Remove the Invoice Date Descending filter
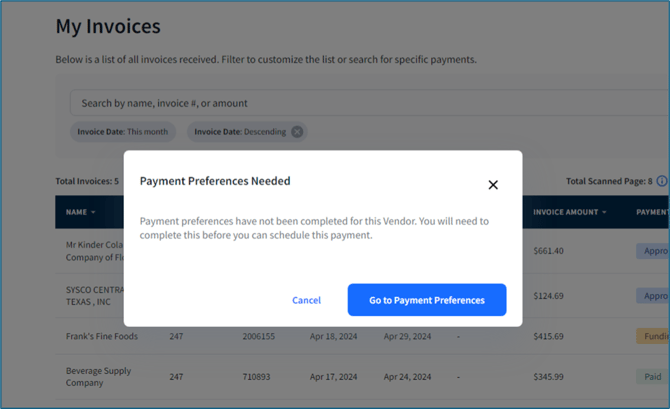 tap(297, 132)
